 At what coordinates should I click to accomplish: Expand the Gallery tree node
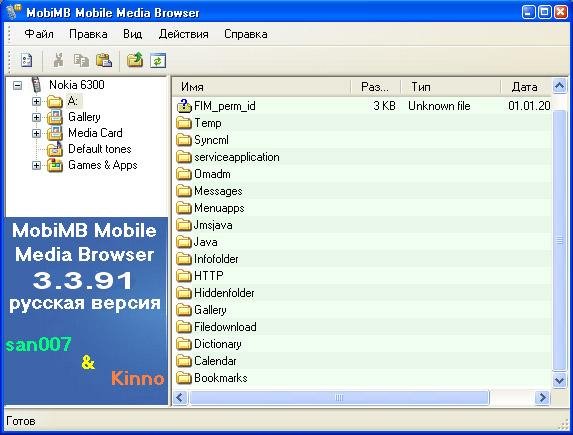point(36,117)
